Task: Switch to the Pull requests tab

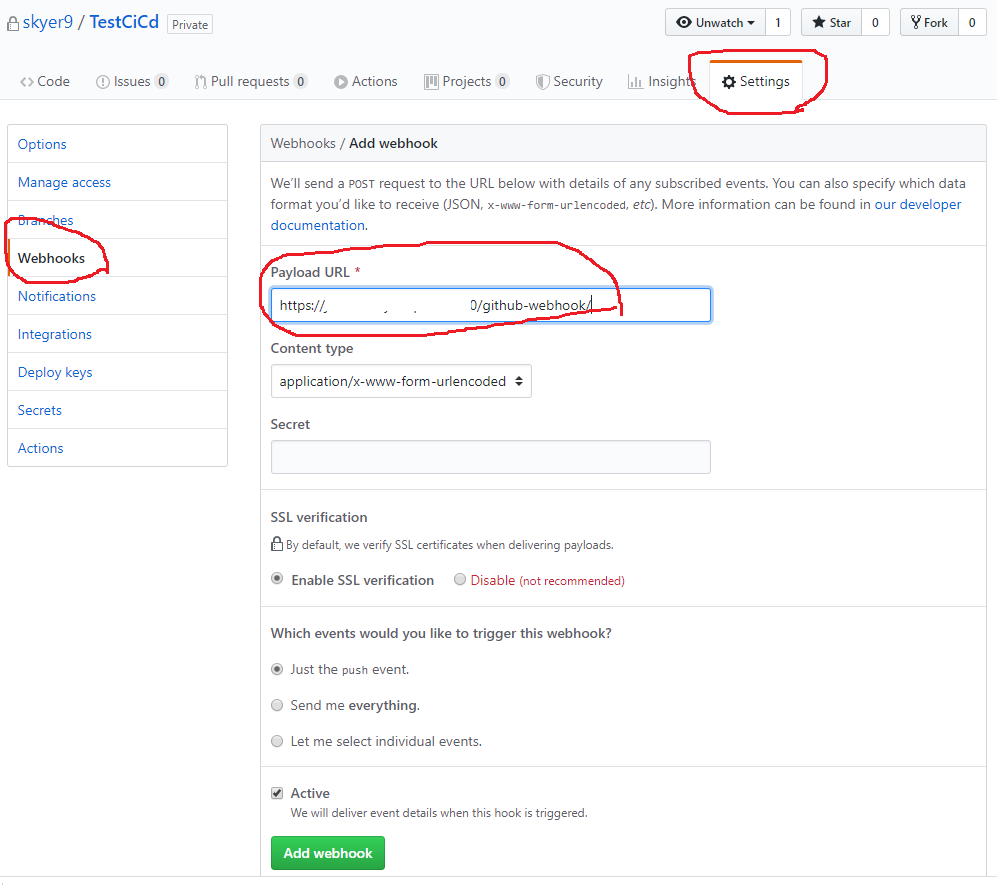Action: click(251, 81)
